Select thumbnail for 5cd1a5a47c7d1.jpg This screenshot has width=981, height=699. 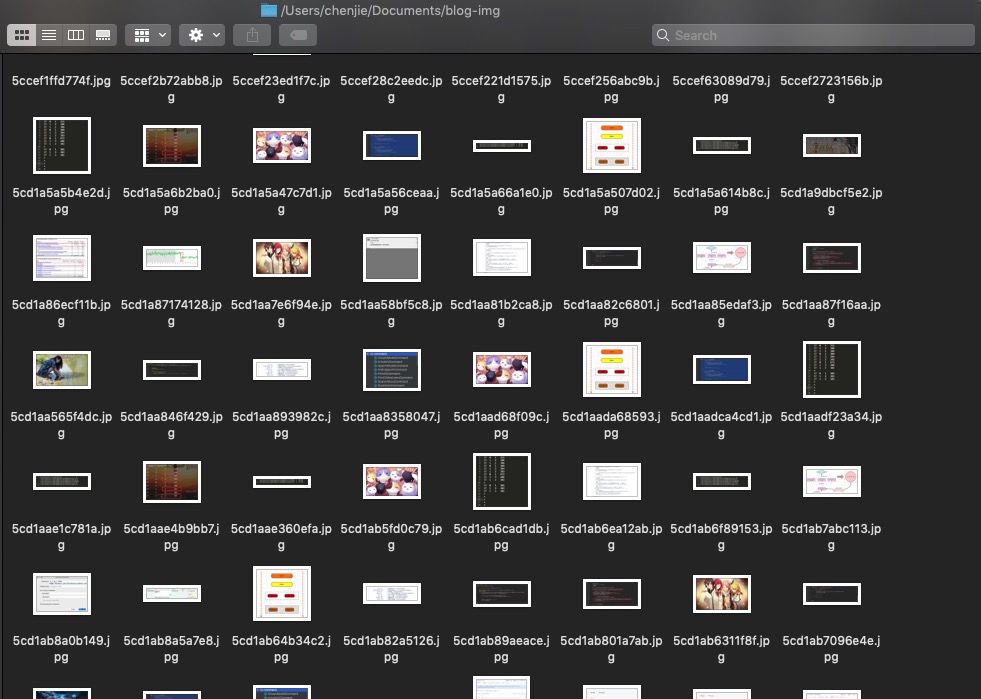point(282,145)
